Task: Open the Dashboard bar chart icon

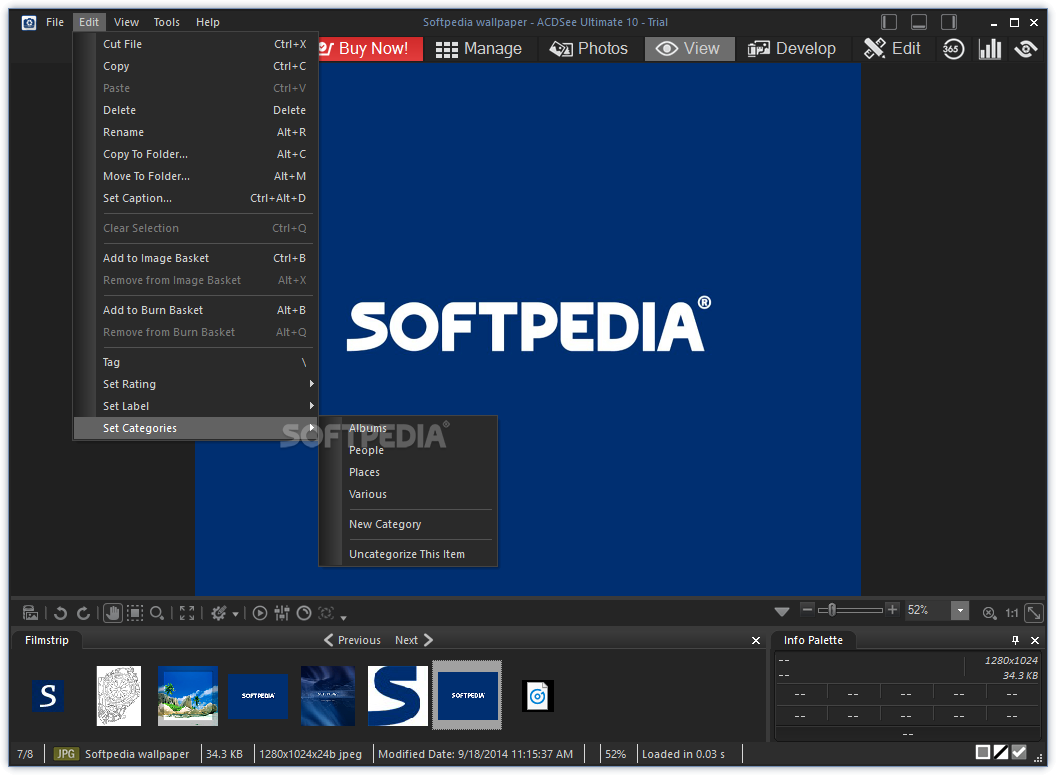Action: point(989,49)
